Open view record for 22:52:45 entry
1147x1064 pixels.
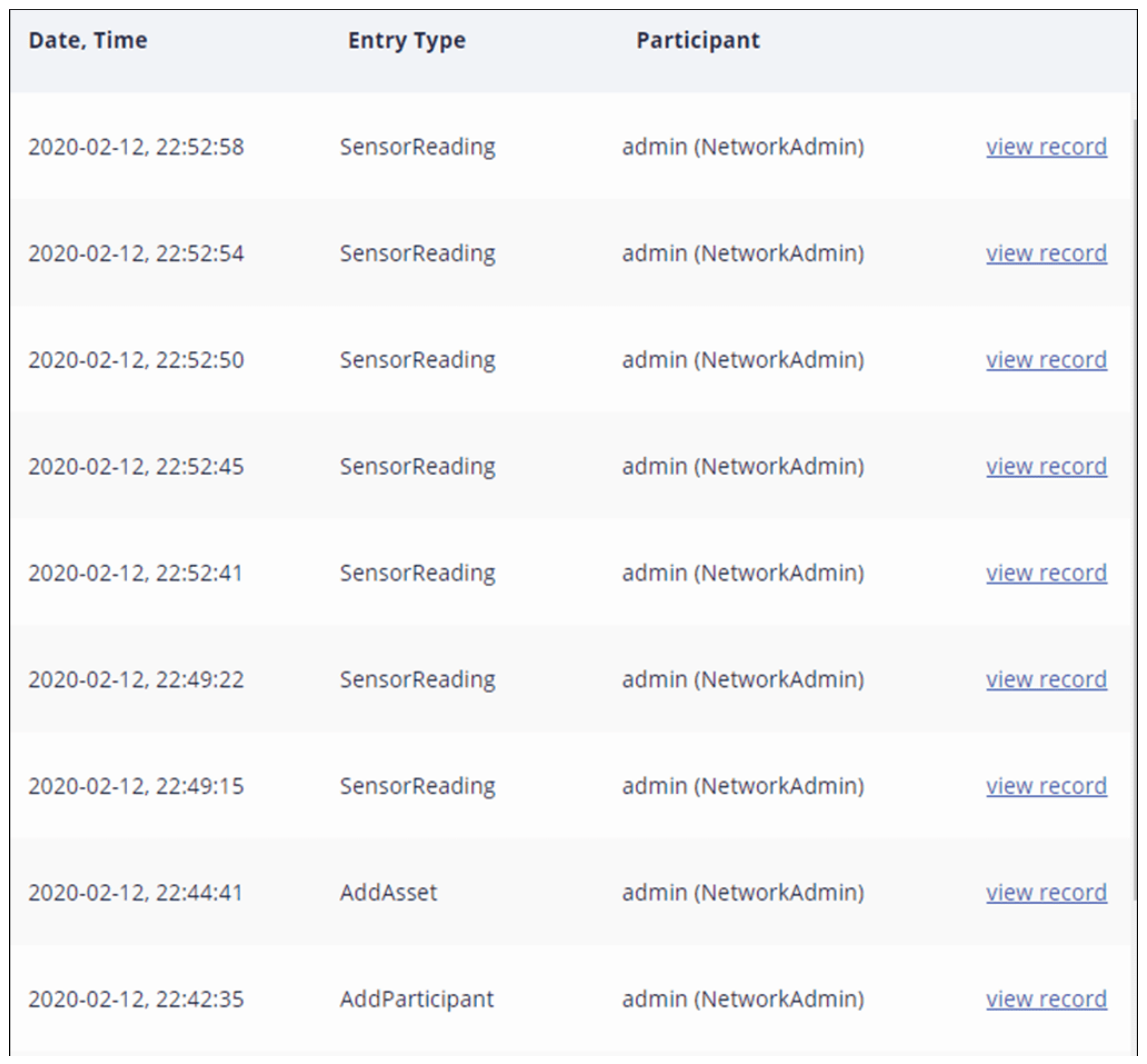[1046, 466]
